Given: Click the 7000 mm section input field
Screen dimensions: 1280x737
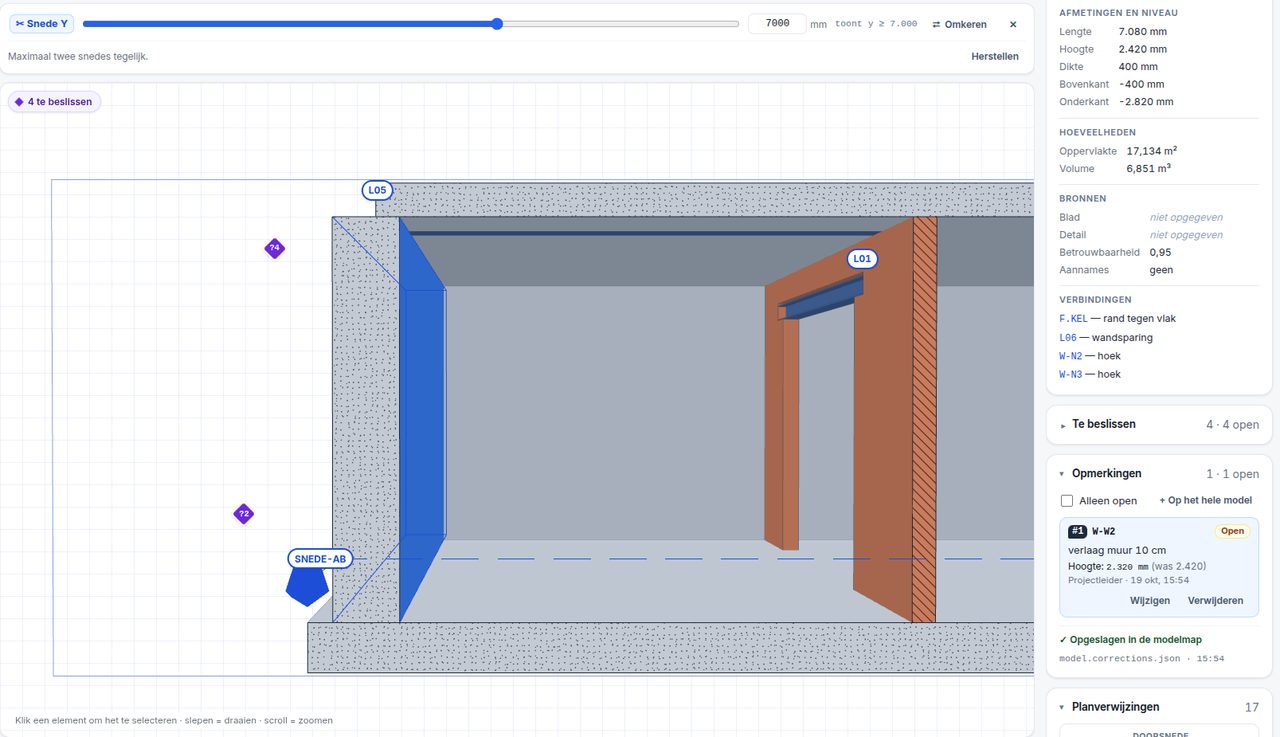Looking at the screenshot, I should coord(777,24).
